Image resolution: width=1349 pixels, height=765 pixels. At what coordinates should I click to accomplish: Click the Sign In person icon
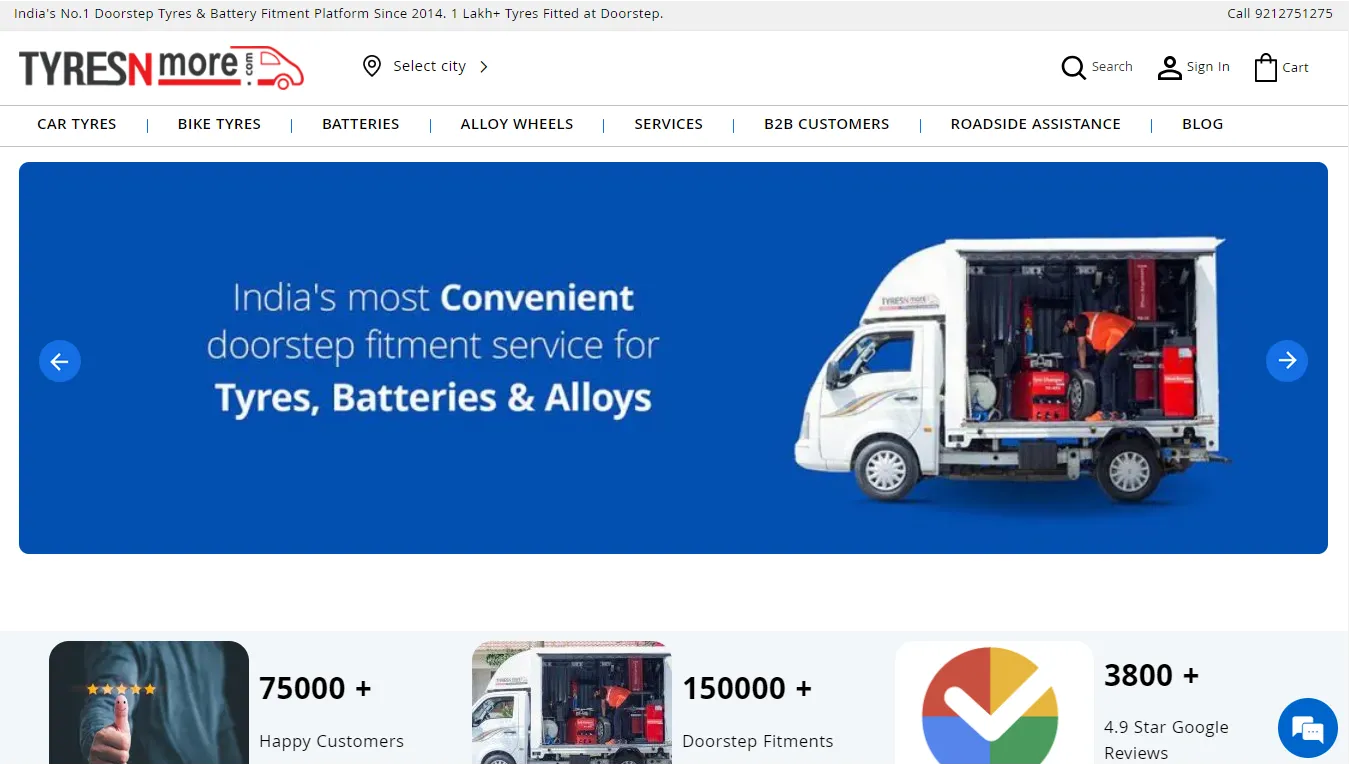click(x=1169, y=68)
